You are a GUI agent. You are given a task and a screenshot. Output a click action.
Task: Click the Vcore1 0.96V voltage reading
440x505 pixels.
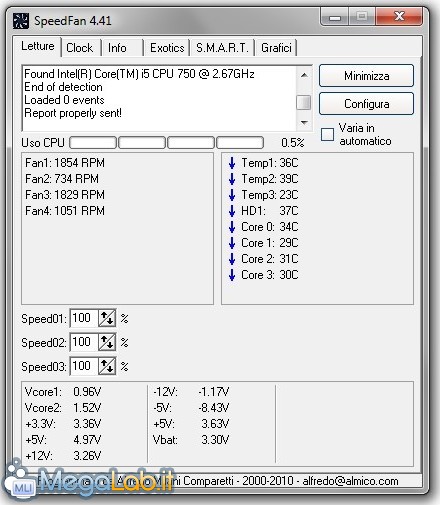pyautogui.click(x=63, y=392)
